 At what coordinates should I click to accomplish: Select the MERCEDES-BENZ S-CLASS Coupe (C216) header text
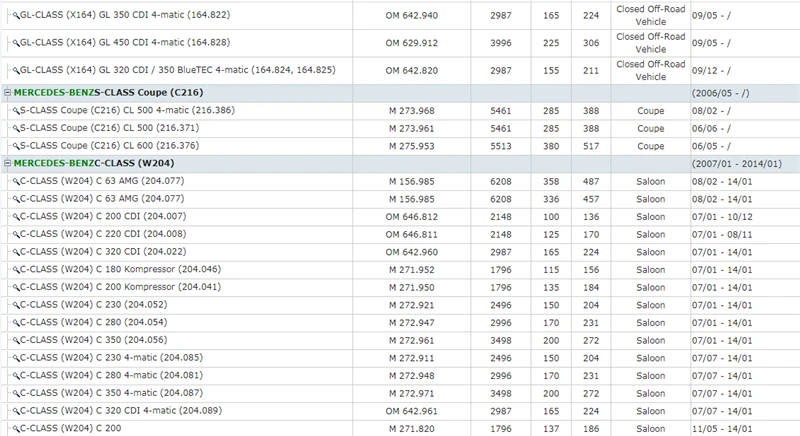108,93
